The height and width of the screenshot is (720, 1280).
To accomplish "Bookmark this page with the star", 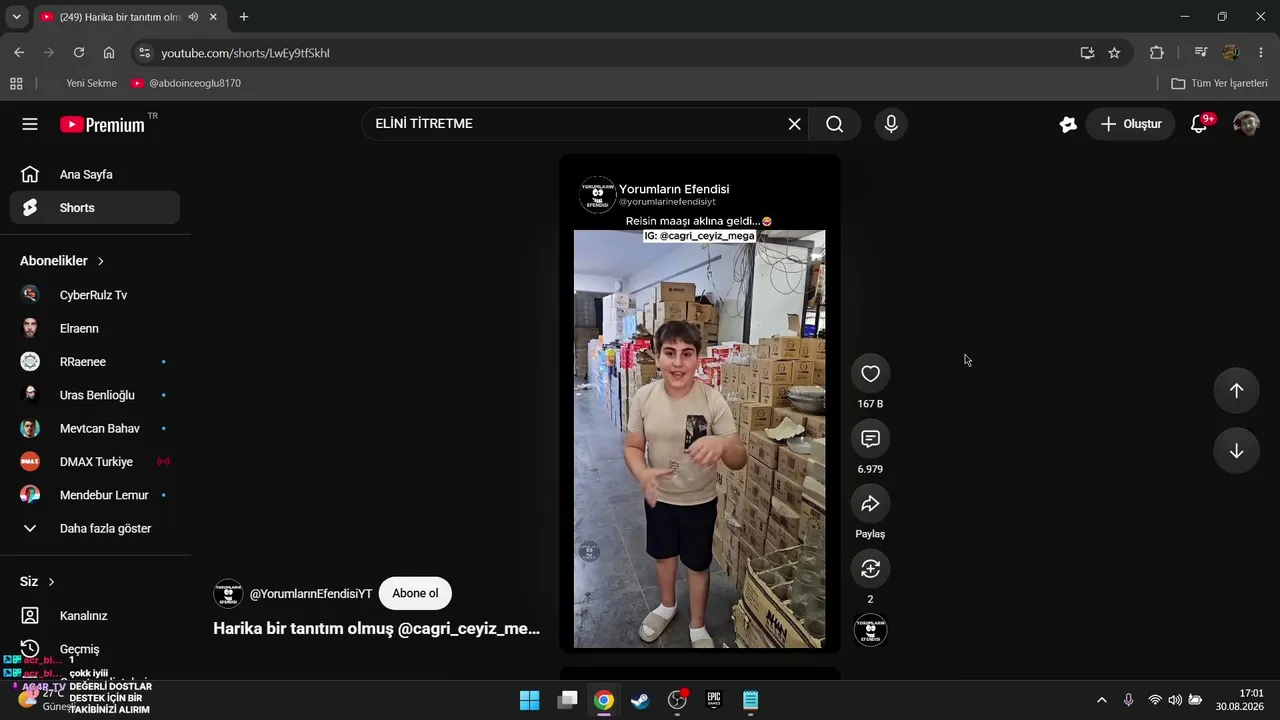I will (x=1114, y=53).
